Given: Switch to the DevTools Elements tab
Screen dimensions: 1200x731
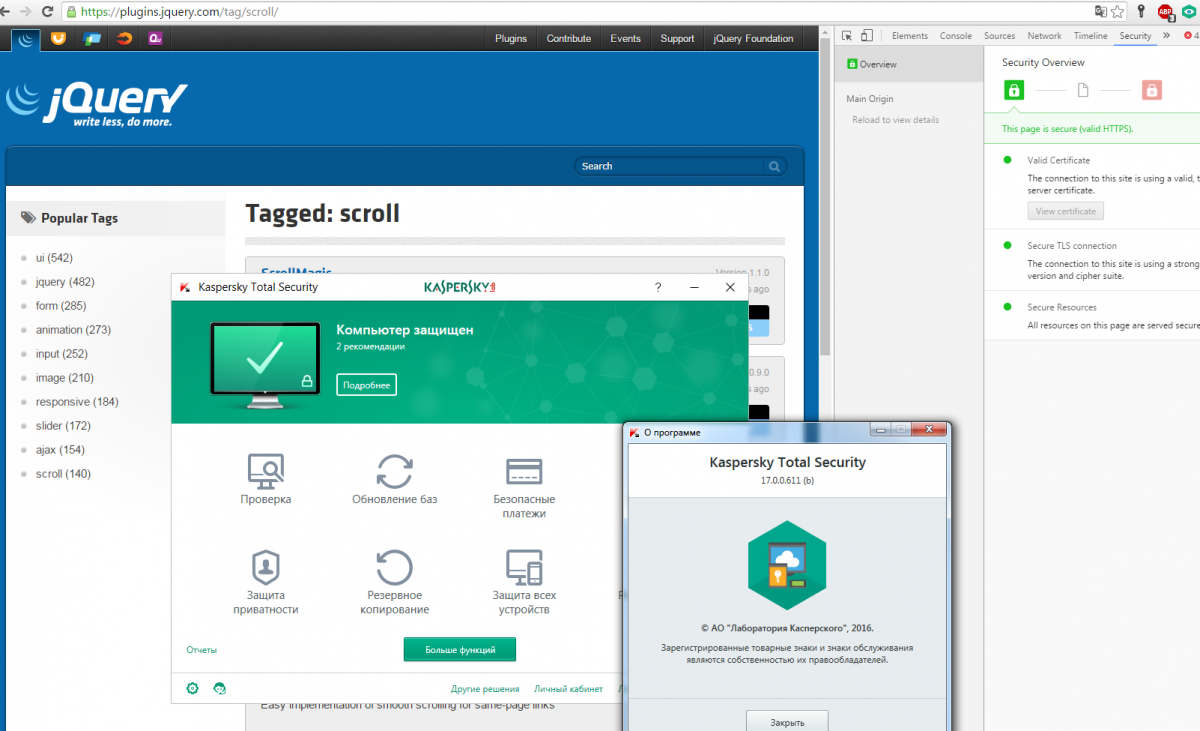Looking at the screenshot, I should coord(910,36).
